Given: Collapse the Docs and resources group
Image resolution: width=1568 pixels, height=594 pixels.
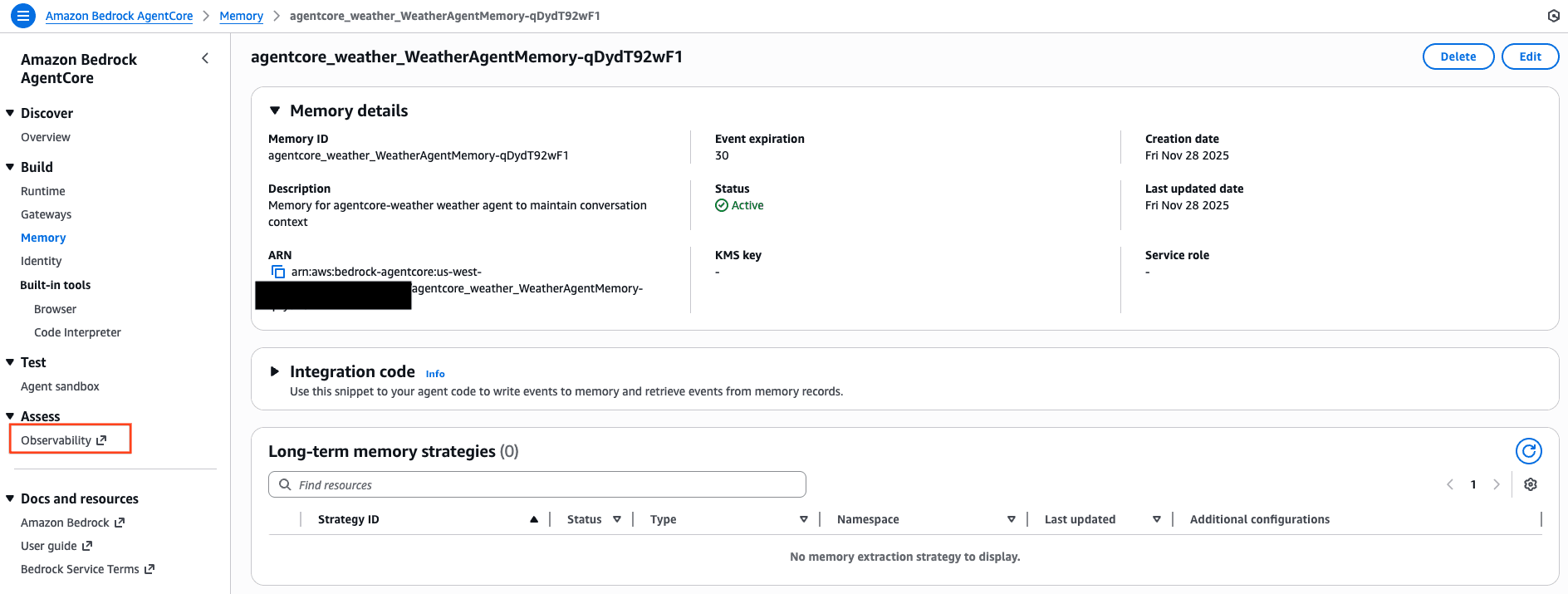Looking at the screenshot, I should [x=10, y=498].
